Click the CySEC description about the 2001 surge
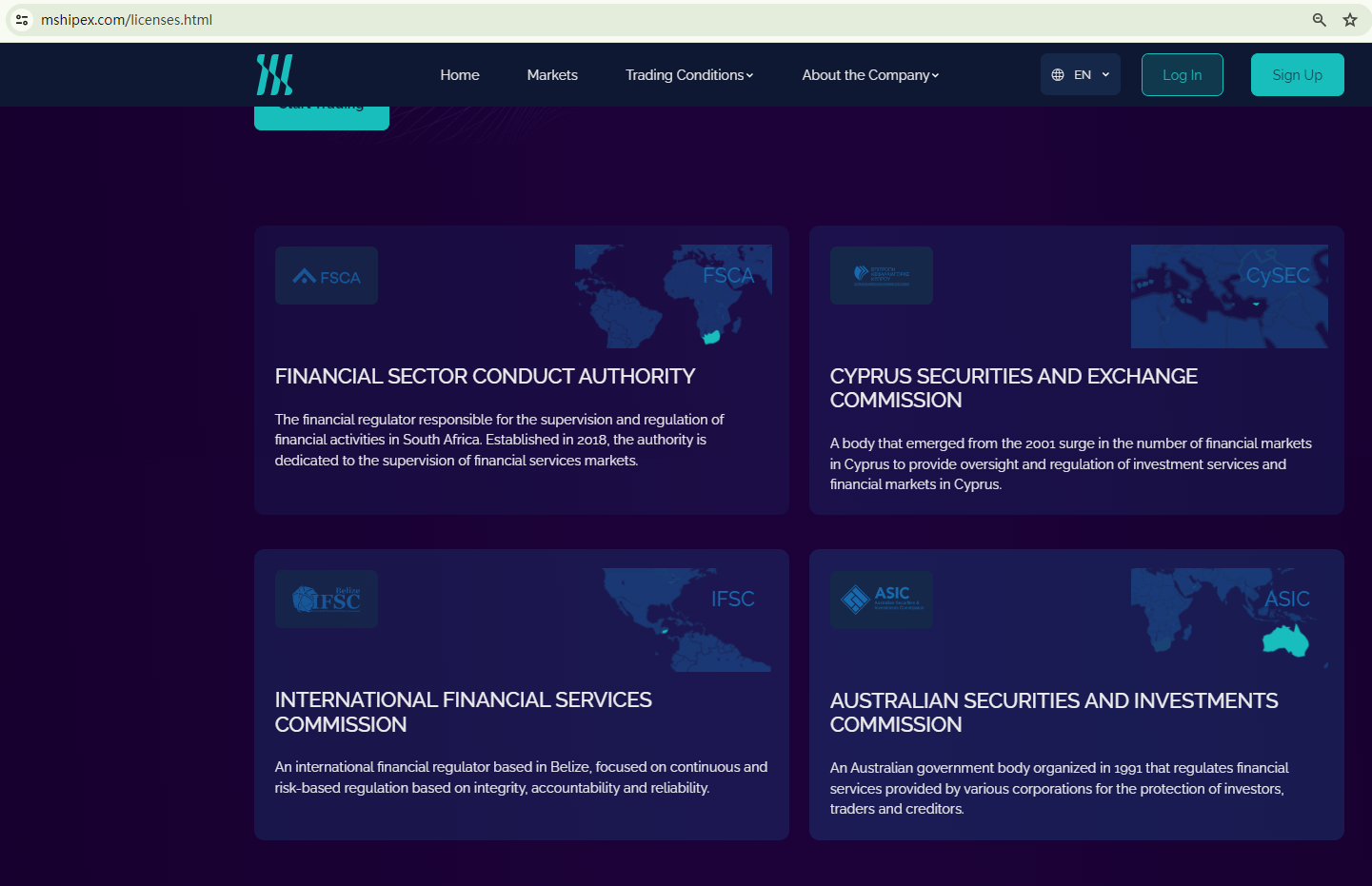This screenshot has height=886, width=1372. click(x=1071, y=463)
